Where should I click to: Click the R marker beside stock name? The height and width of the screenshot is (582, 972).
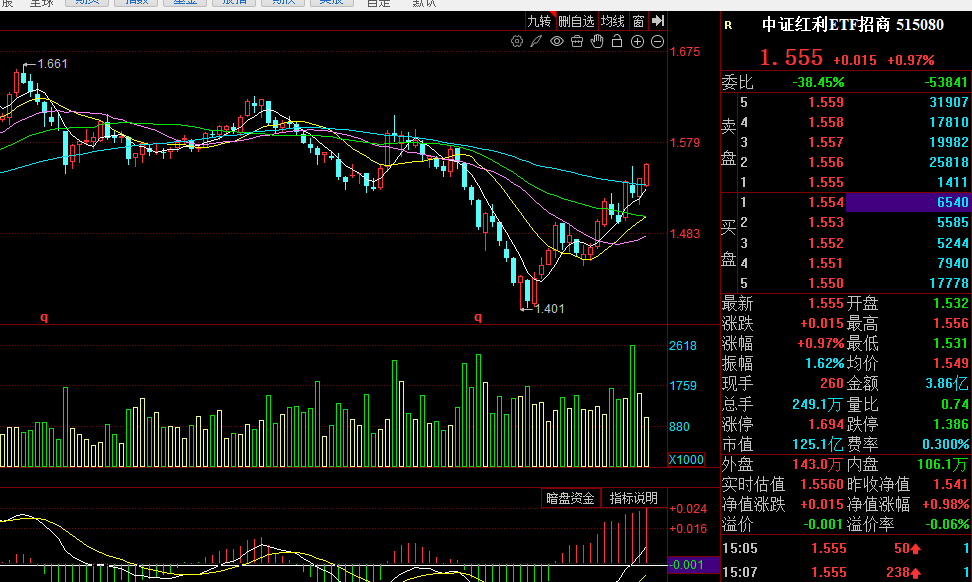click(728, 25)
